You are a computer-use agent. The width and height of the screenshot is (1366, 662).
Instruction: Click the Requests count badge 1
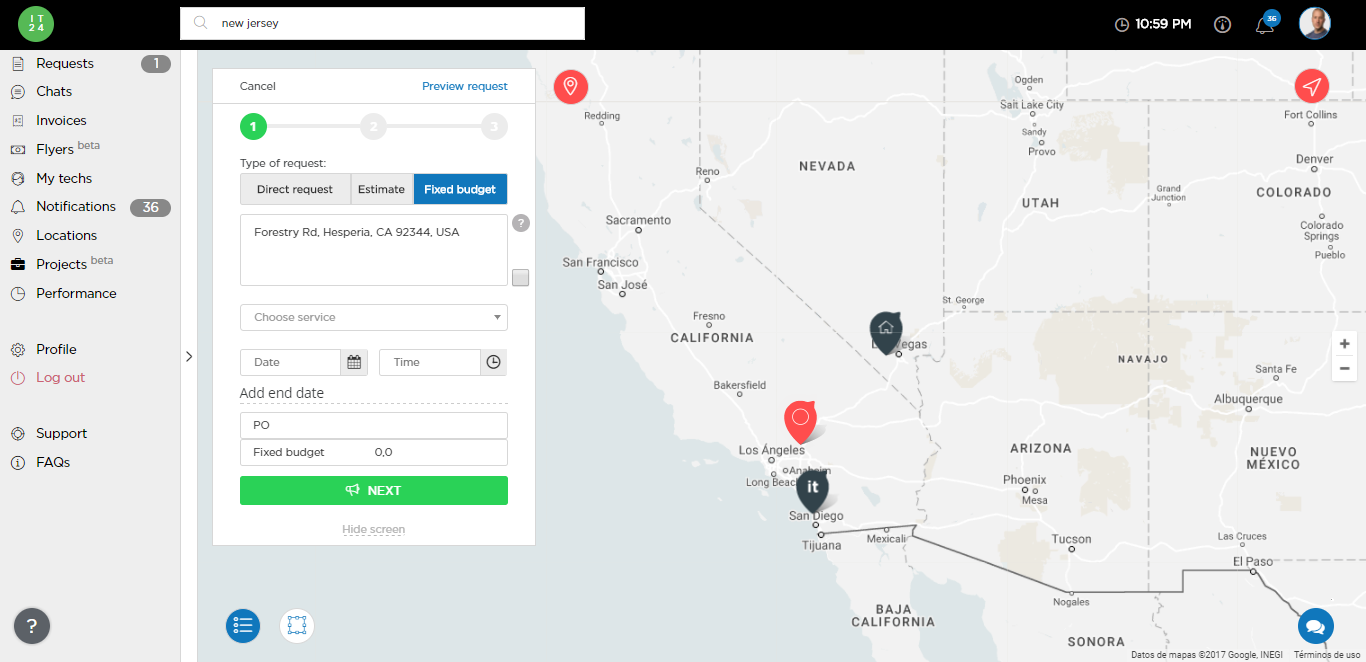click(x=156, y=64)
